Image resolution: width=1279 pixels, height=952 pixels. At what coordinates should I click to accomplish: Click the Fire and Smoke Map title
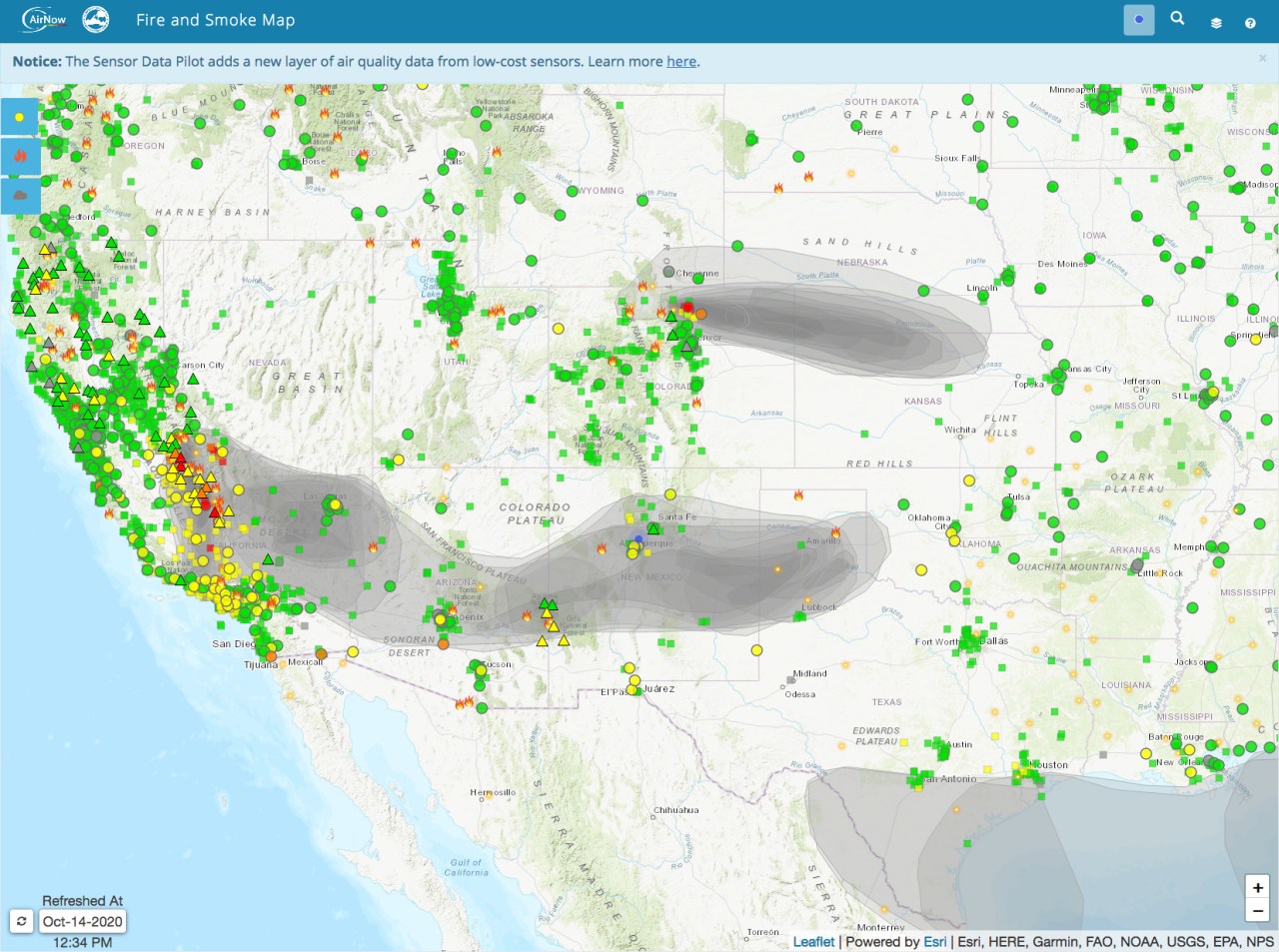pyautogui.click(x=216, y=20)
